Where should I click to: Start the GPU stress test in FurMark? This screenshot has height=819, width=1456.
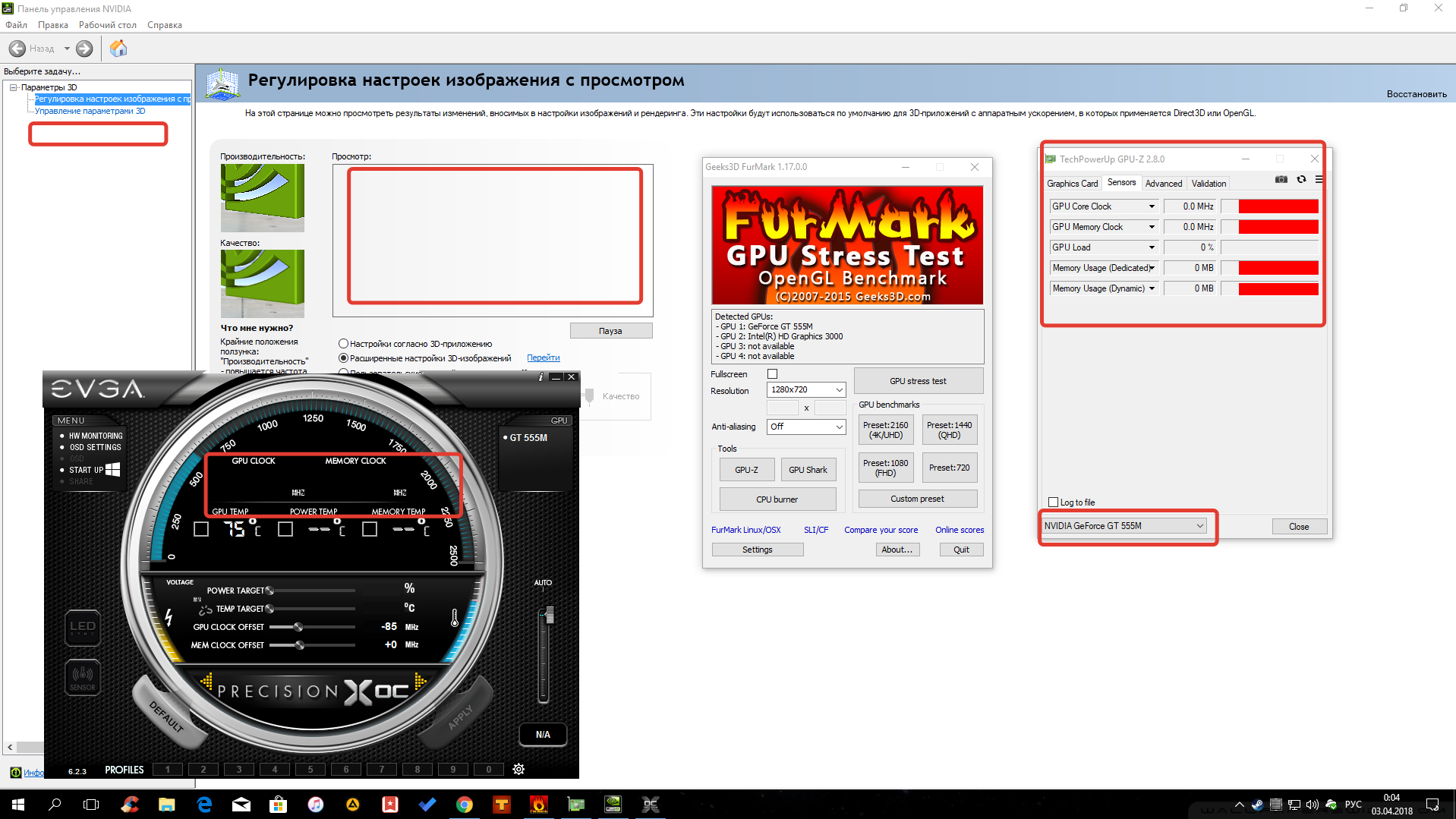click(918, 381)
